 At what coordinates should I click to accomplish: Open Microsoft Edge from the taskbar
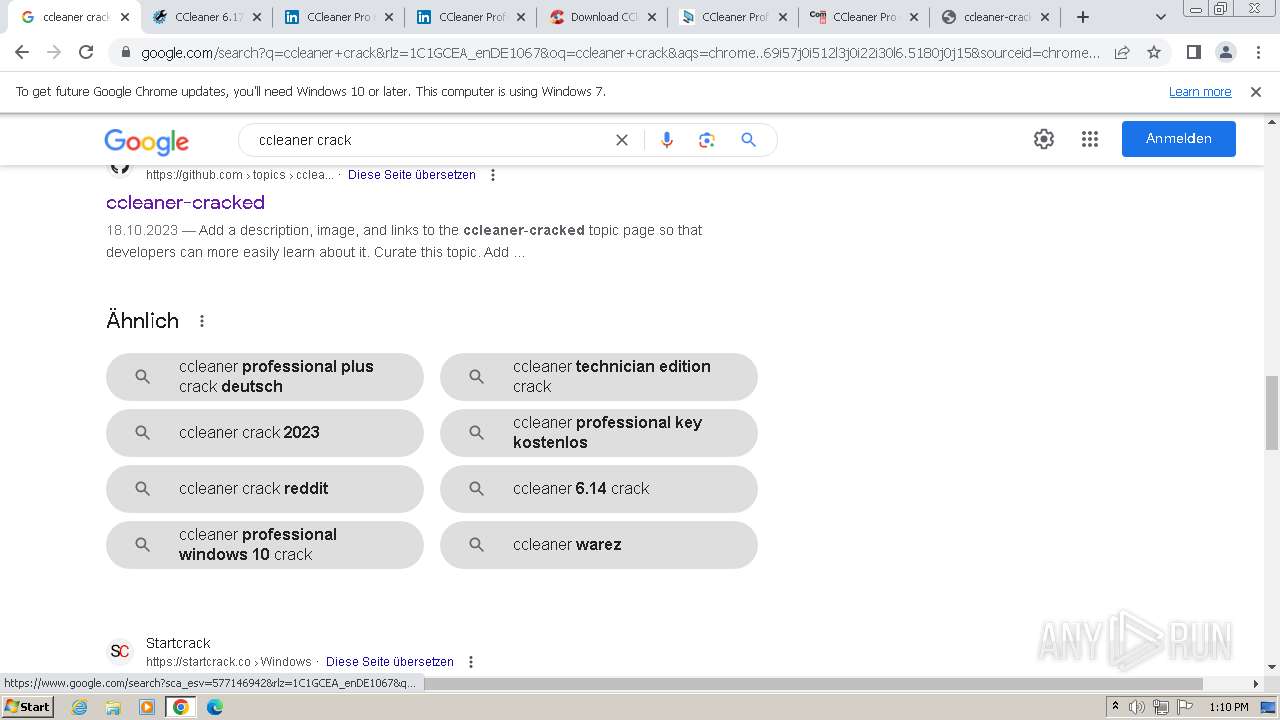pyautogui.click(x=214, y=707)
